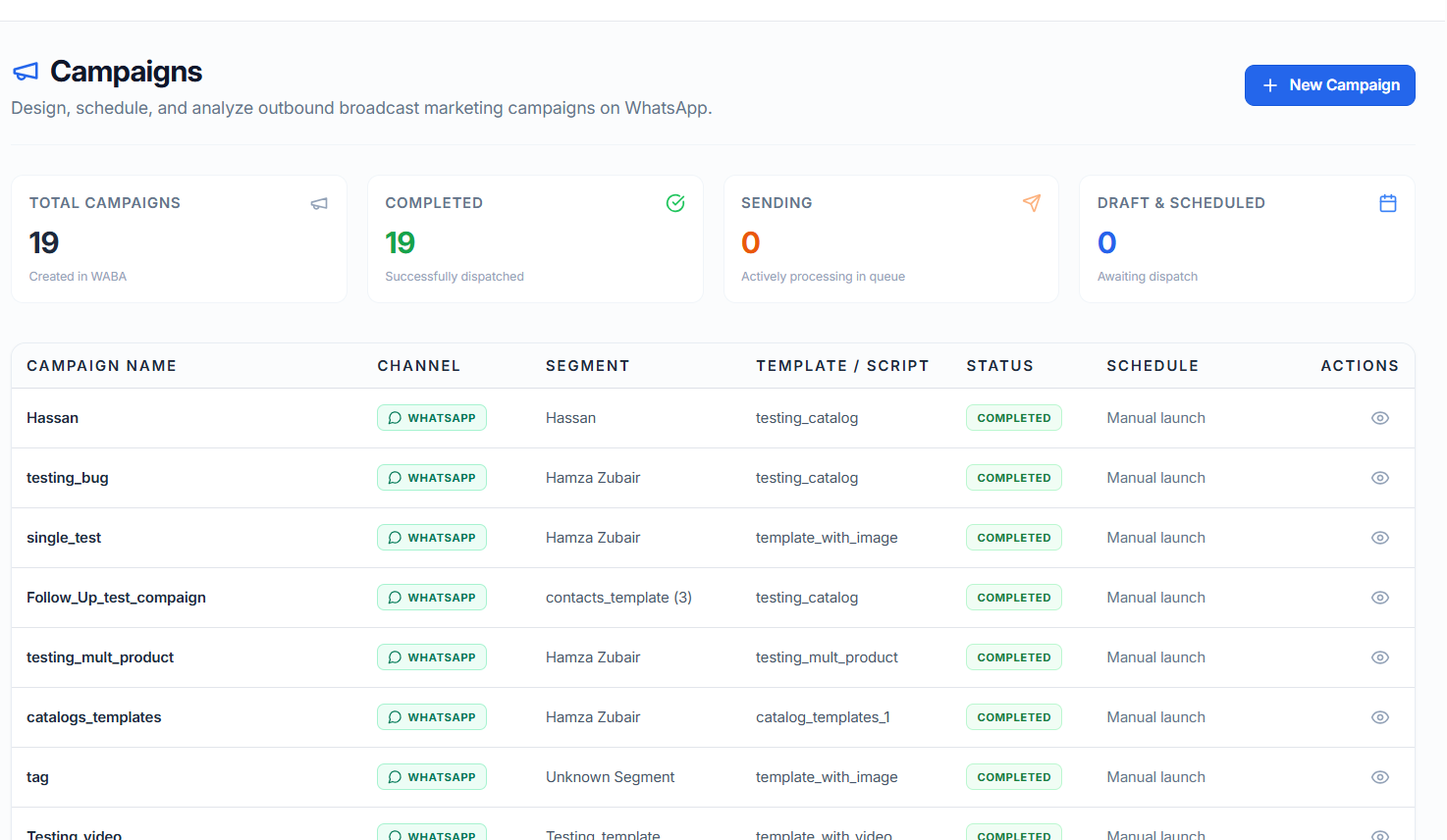Click the Status column header
The width and height of the screenshot is (1447, 840).
coord(999,366)
